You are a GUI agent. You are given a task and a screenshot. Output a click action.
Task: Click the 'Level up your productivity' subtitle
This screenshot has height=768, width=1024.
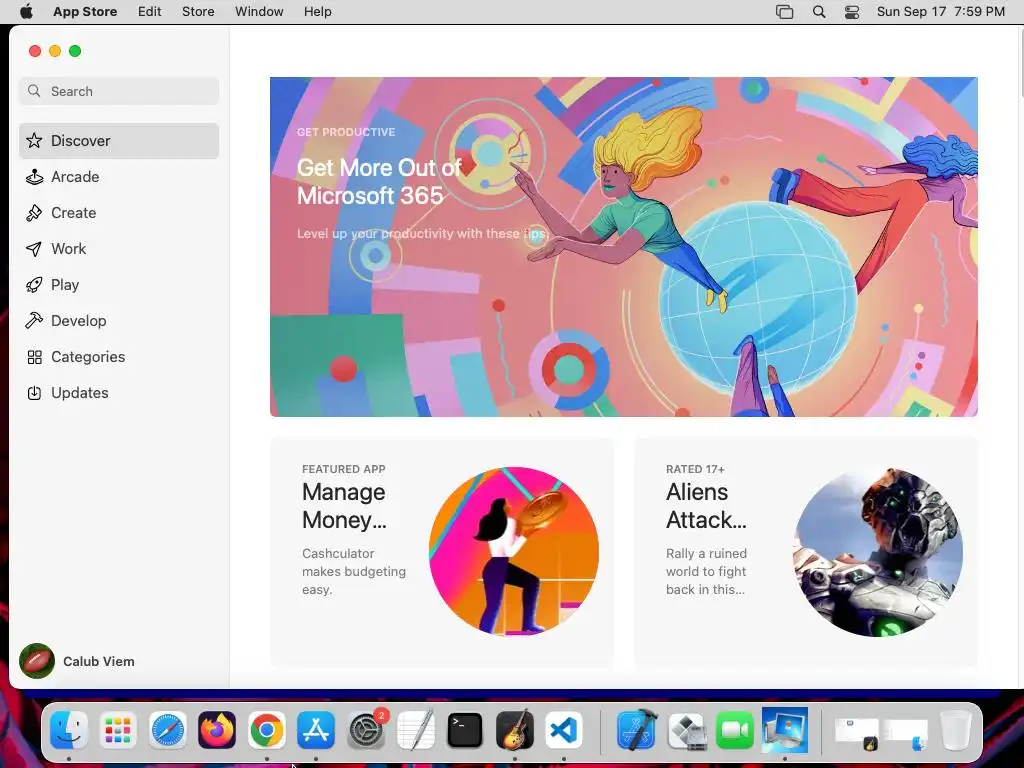tap(421, 233)
